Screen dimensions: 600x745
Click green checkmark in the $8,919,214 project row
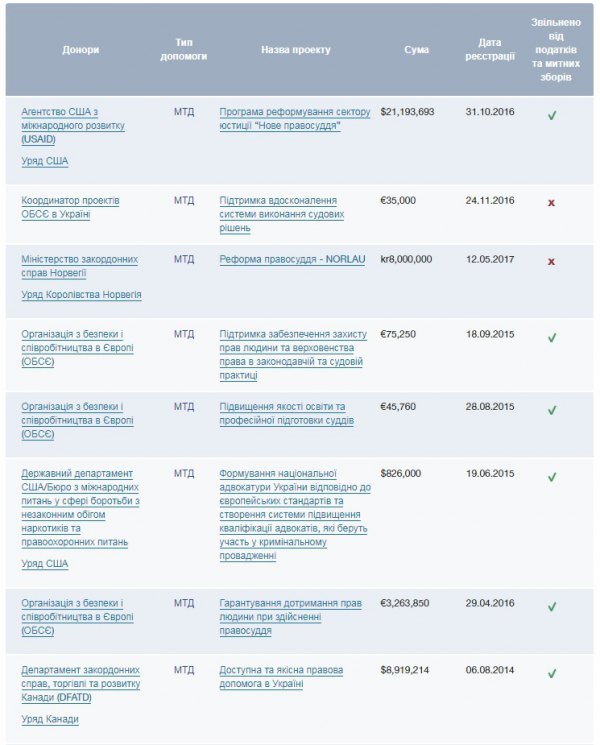click(x=551, y=674)
